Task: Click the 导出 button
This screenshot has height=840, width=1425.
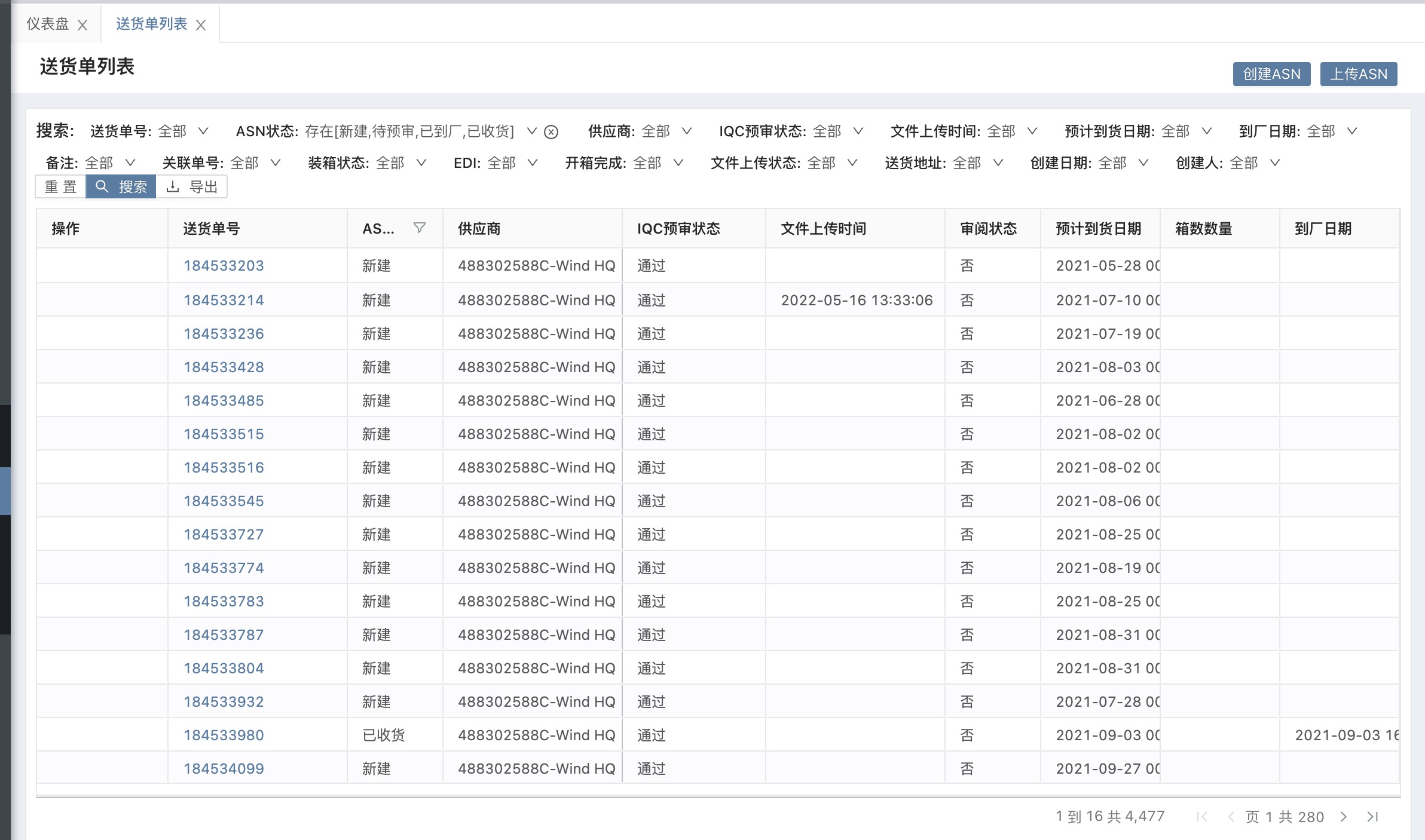Action: click(x=191, y=187)
